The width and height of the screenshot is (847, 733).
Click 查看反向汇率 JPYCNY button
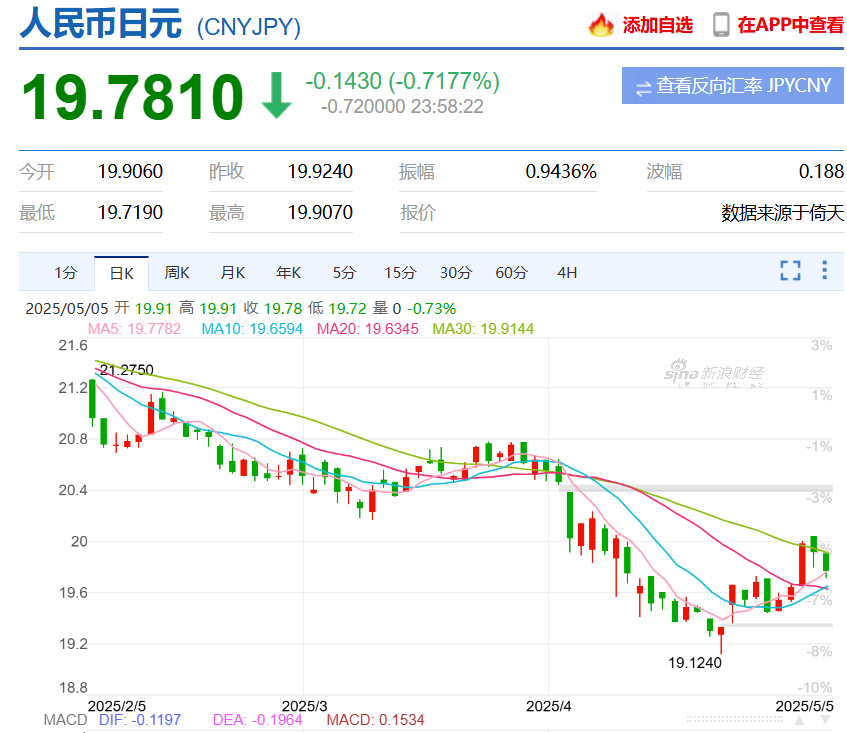[x=732, y=85]
